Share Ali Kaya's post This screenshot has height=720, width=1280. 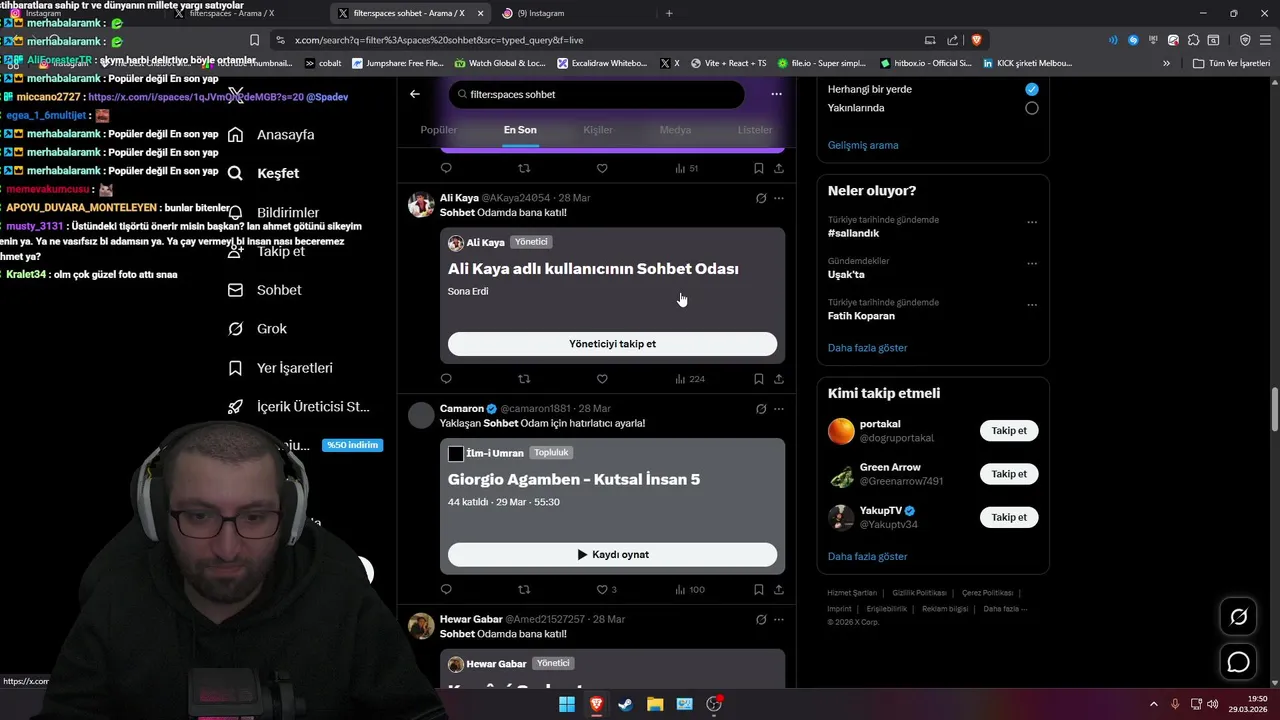pyautogui.click(x=779, y=379)
